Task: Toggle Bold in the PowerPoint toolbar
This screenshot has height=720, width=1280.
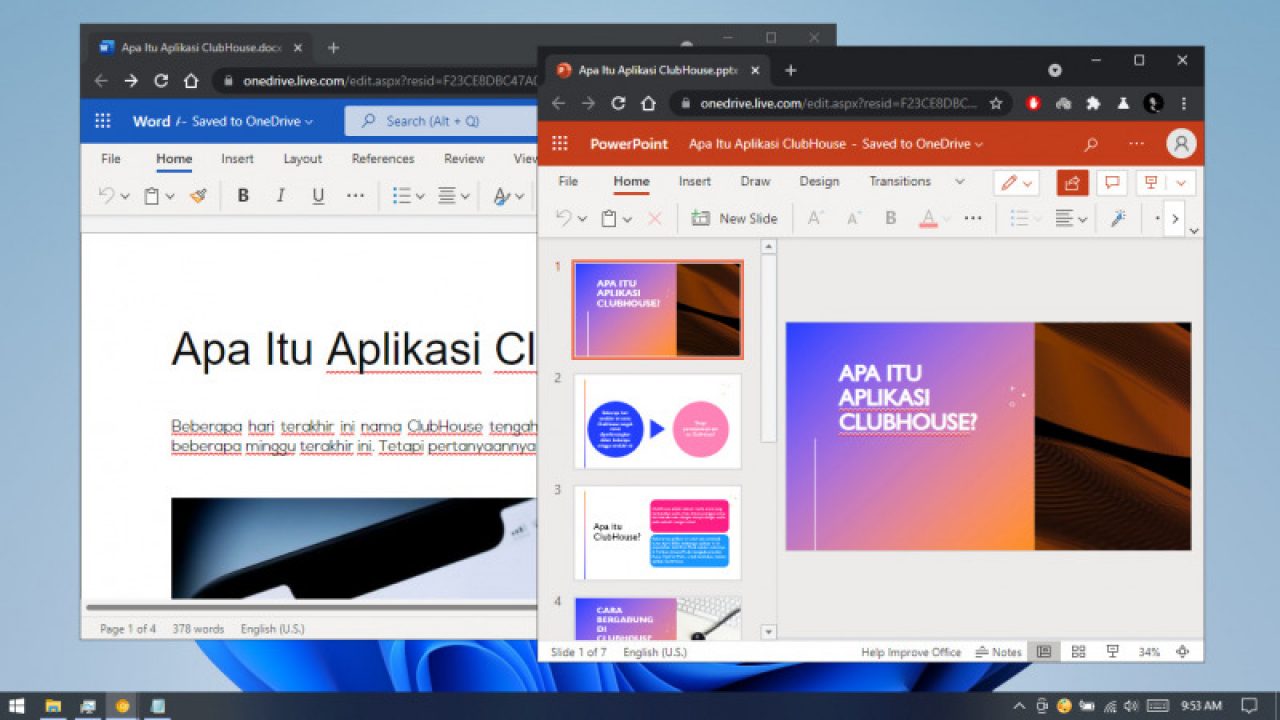Action: click(x=890, y=218)
